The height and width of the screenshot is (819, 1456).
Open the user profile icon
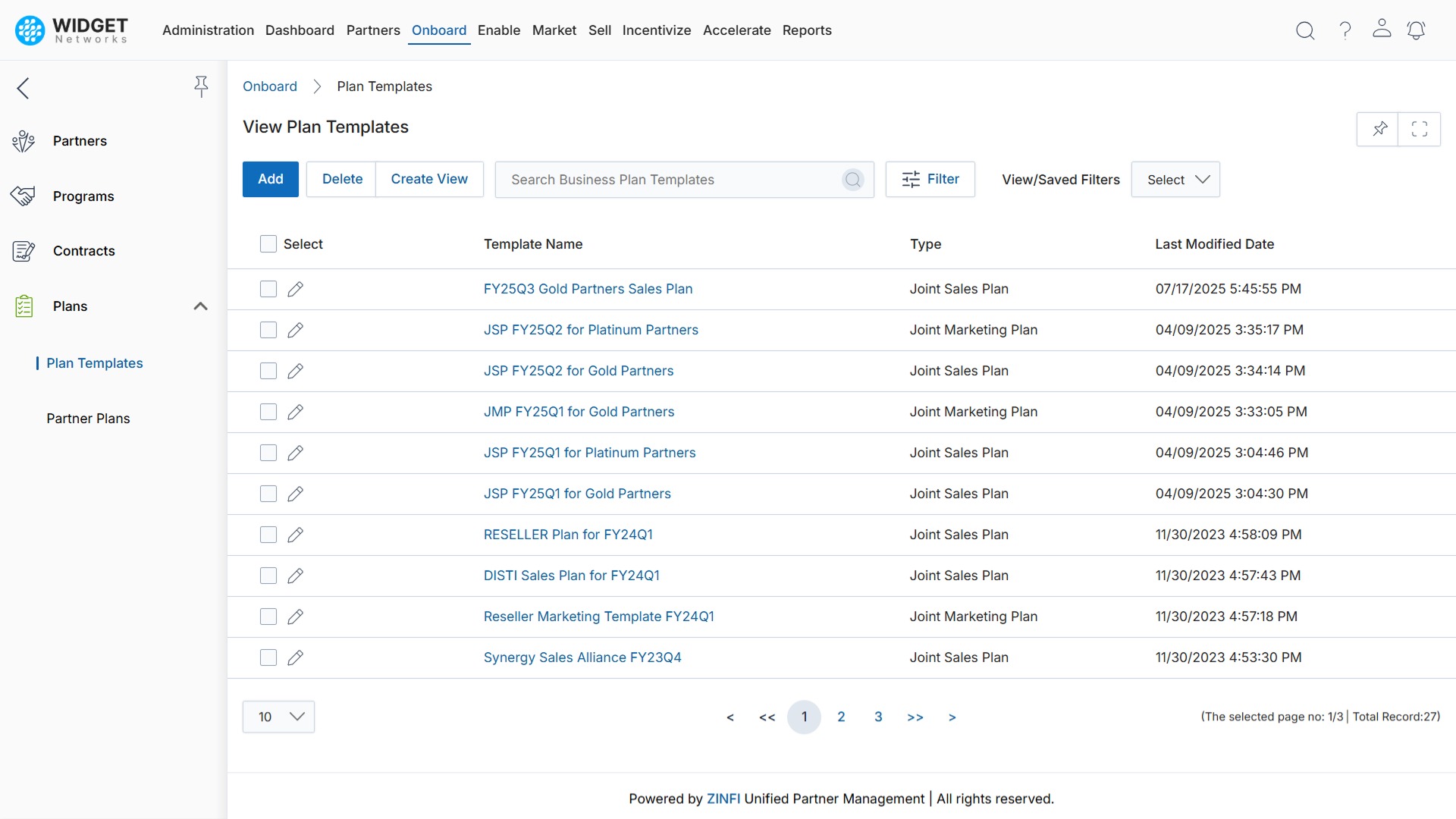point(1382,30)
